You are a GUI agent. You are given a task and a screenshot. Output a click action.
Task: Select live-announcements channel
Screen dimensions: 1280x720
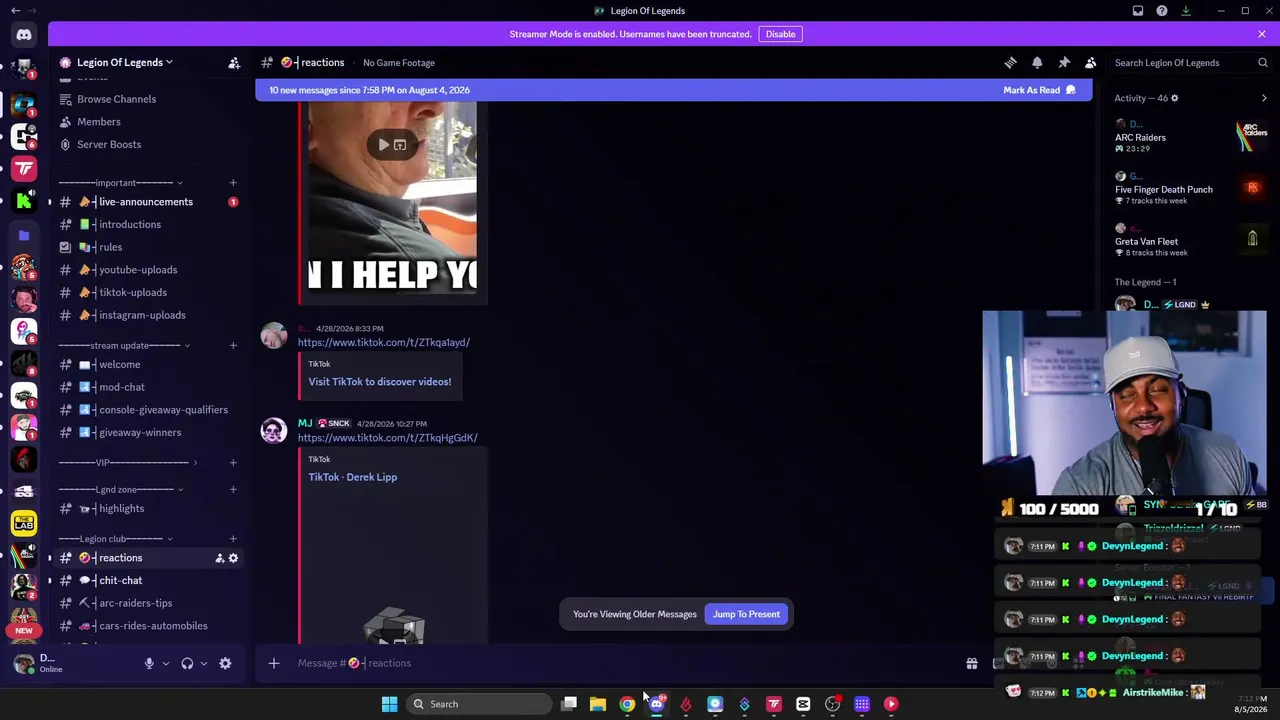148,202
